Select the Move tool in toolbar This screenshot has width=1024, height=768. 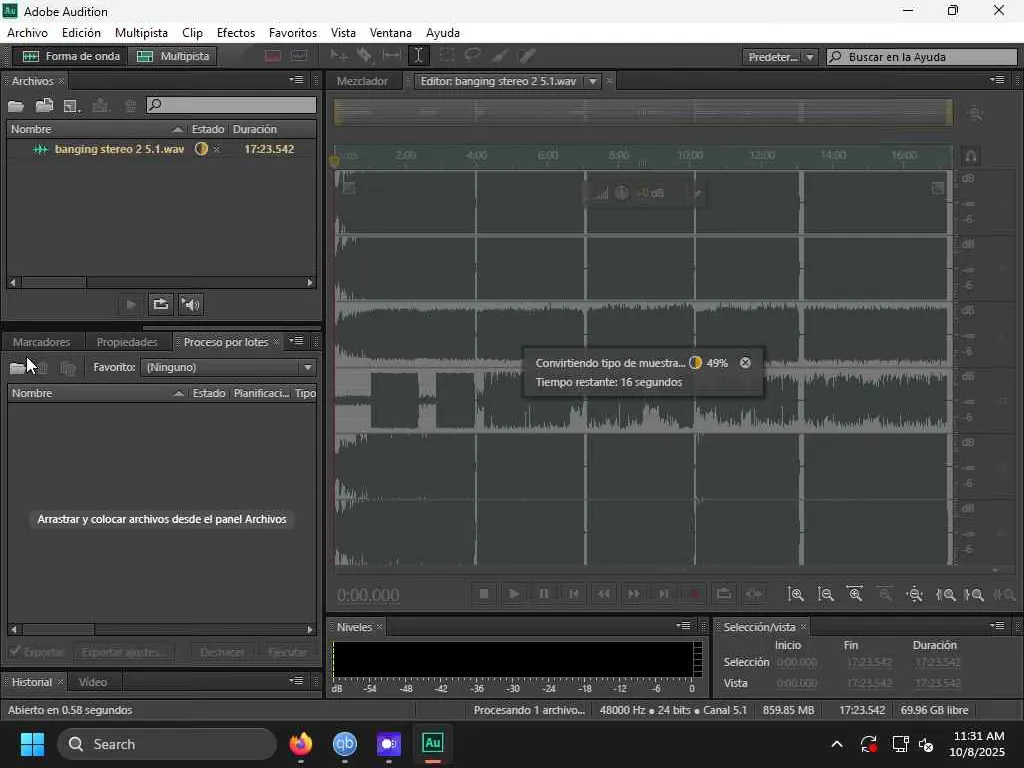point(339,56)
